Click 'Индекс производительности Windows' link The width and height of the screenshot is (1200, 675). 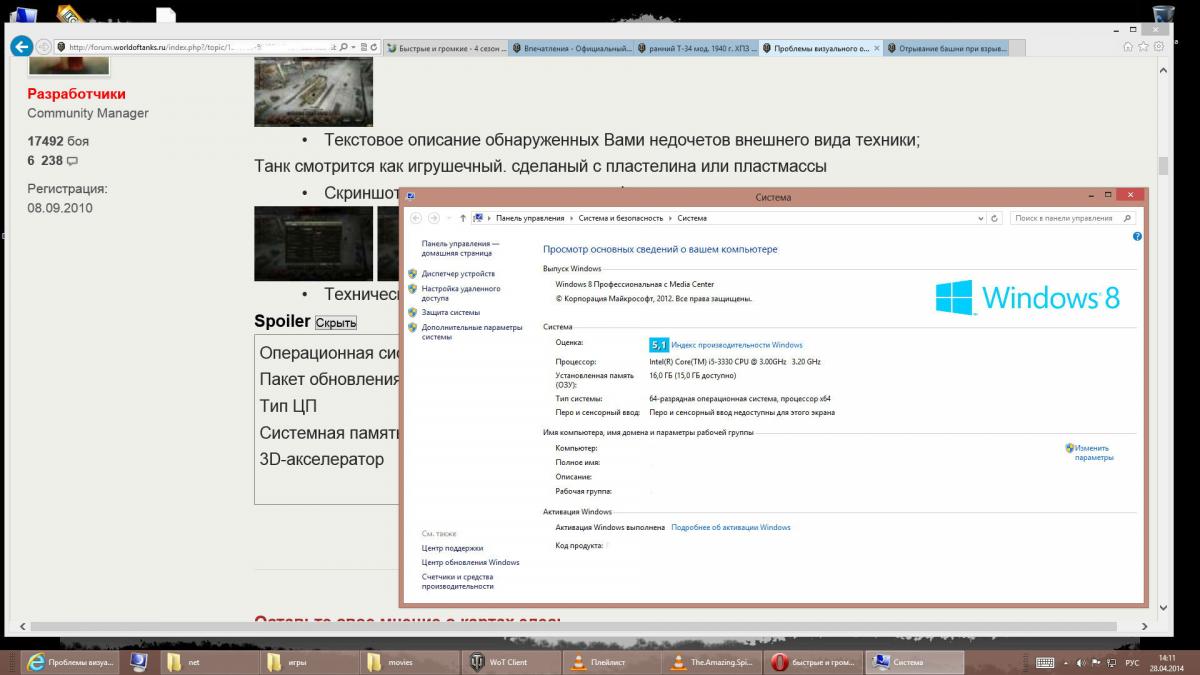coord(737,345)
